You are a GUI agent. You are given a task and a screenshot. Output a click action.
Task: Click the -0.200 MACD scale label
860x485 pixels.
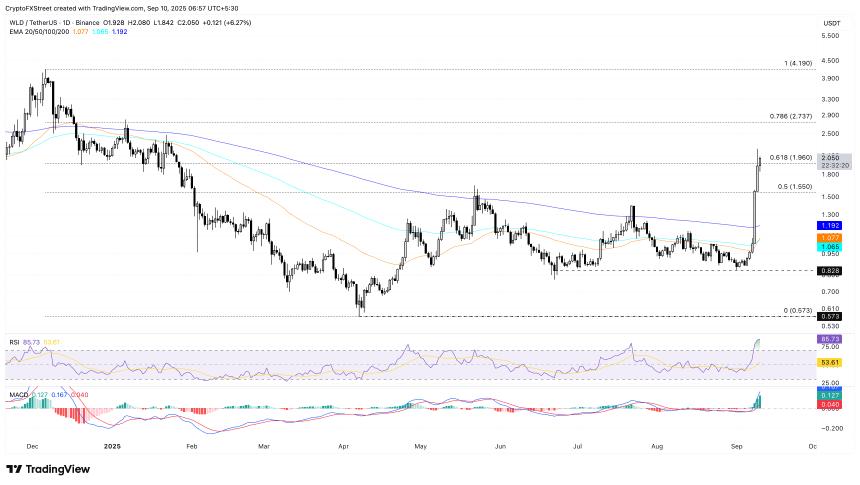pyautogui.click(x=831, y=428)
